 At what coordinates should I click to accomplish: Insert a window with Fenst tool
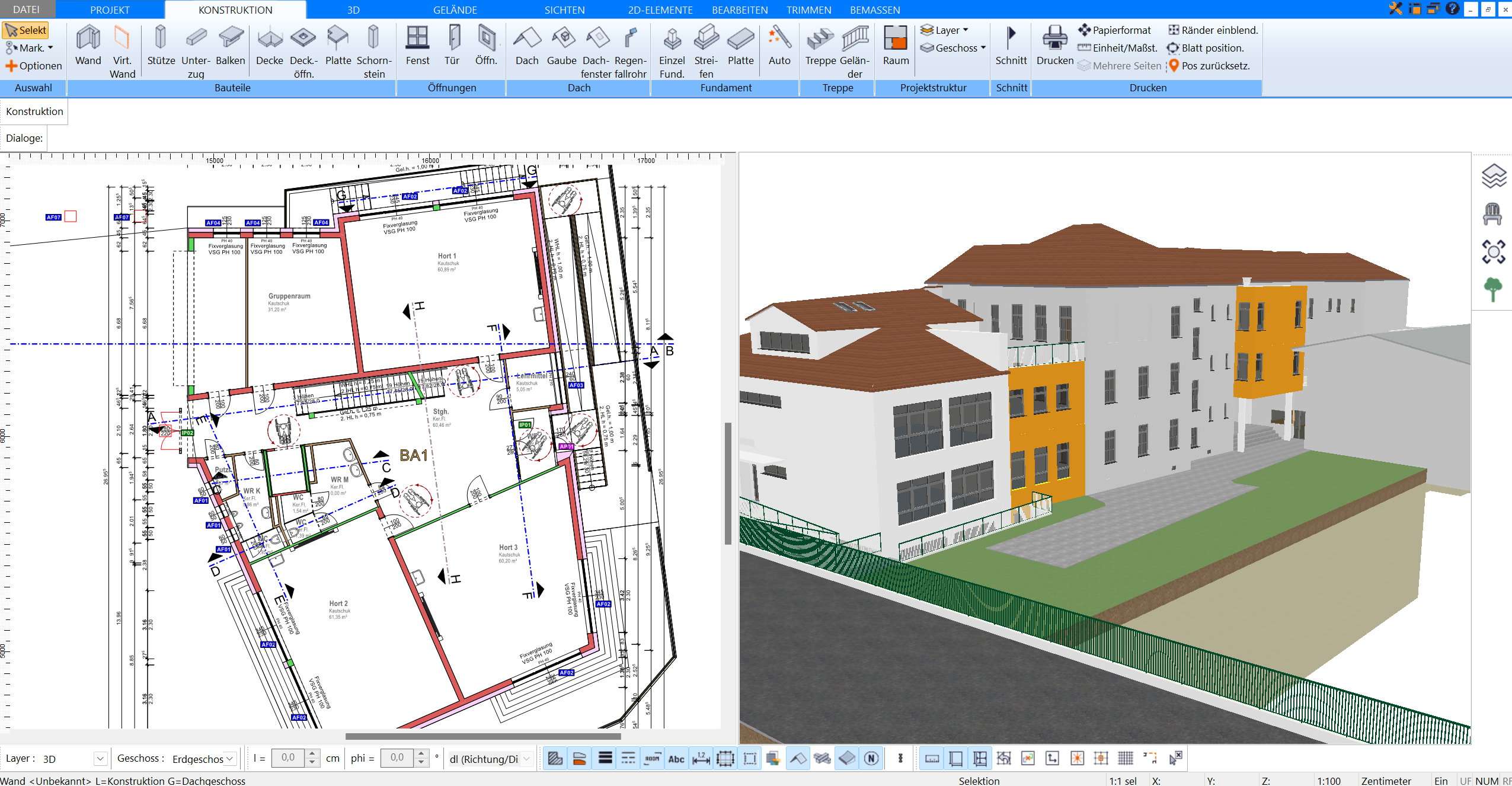tap(417, 45)
